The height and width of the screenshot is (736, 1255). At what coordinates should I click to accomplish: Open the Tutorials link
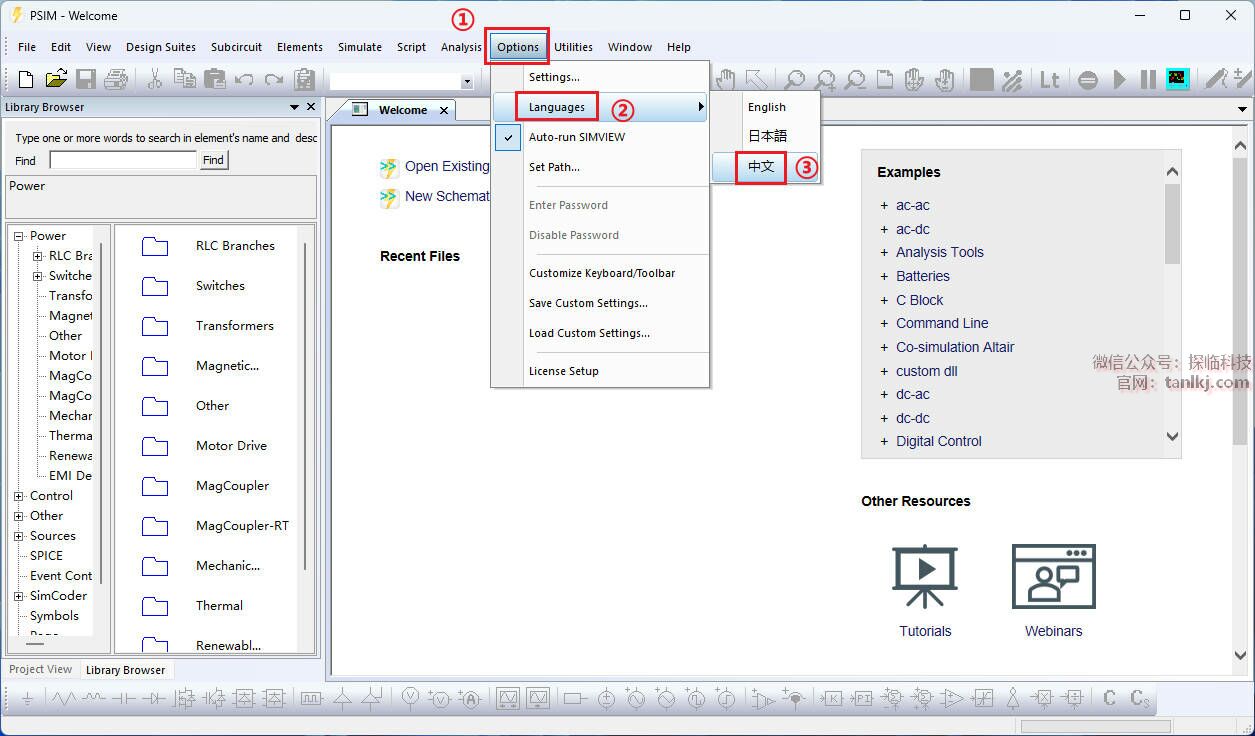pos(925,631)
